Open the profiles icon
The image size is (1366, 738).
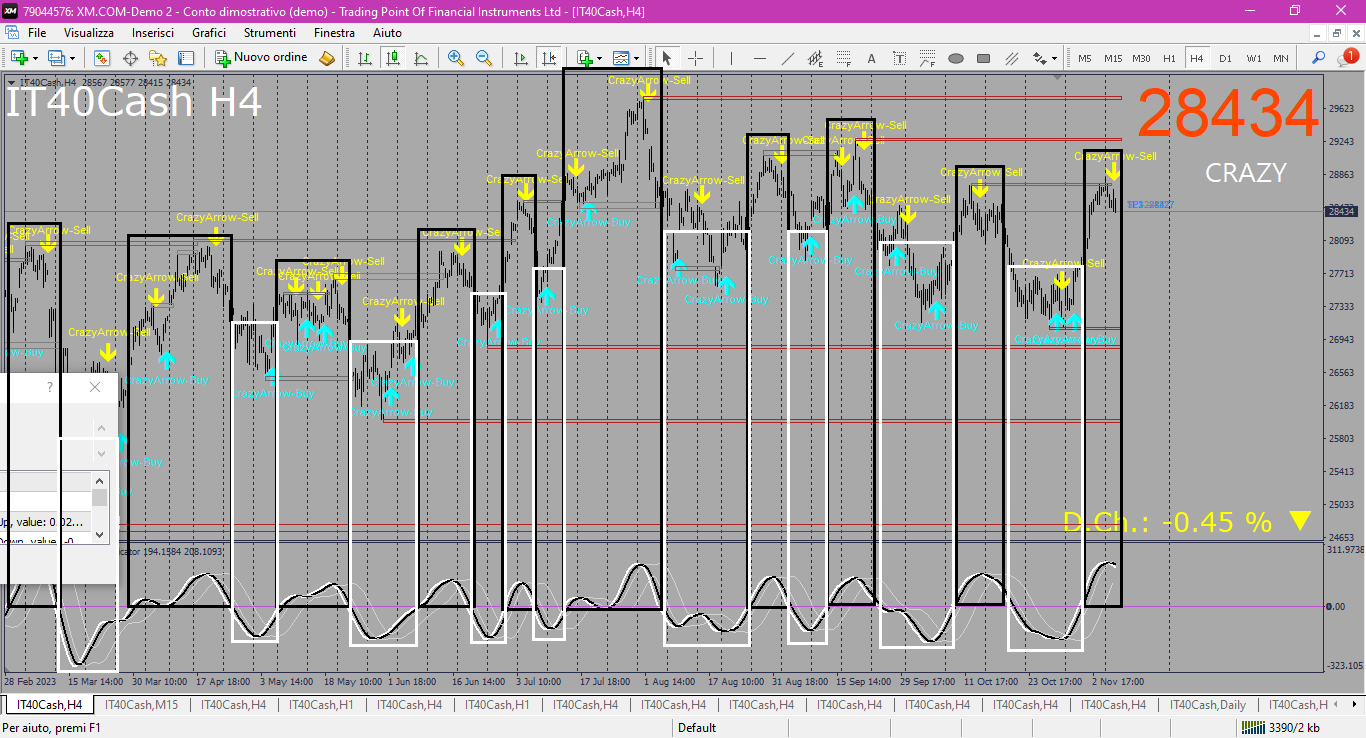[x=56, y=58]
